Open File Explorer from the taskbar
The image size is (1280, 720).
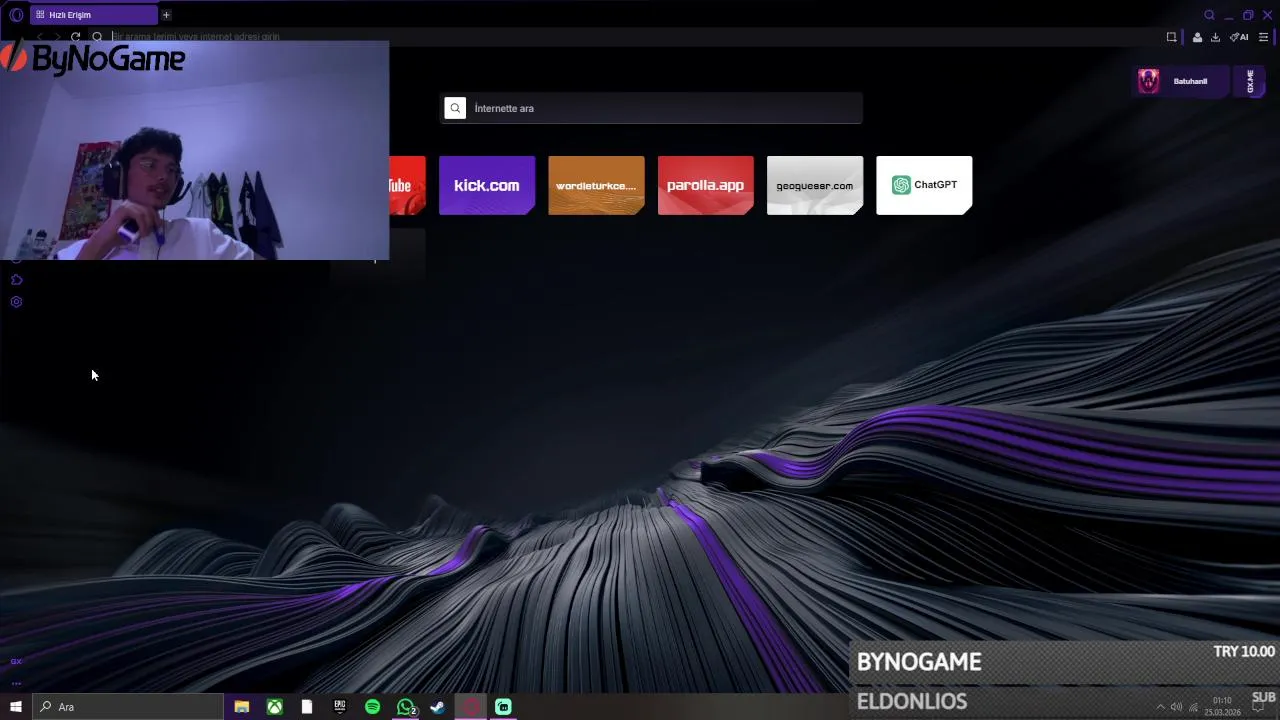241,707
